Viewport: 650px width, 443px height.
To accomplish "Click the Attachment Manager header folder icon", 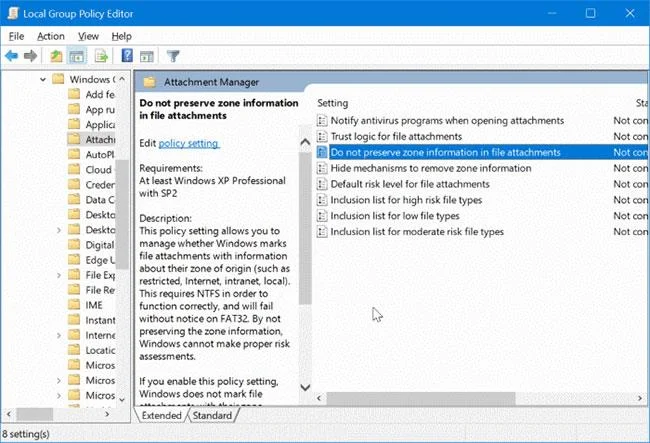I will point(150,82).
